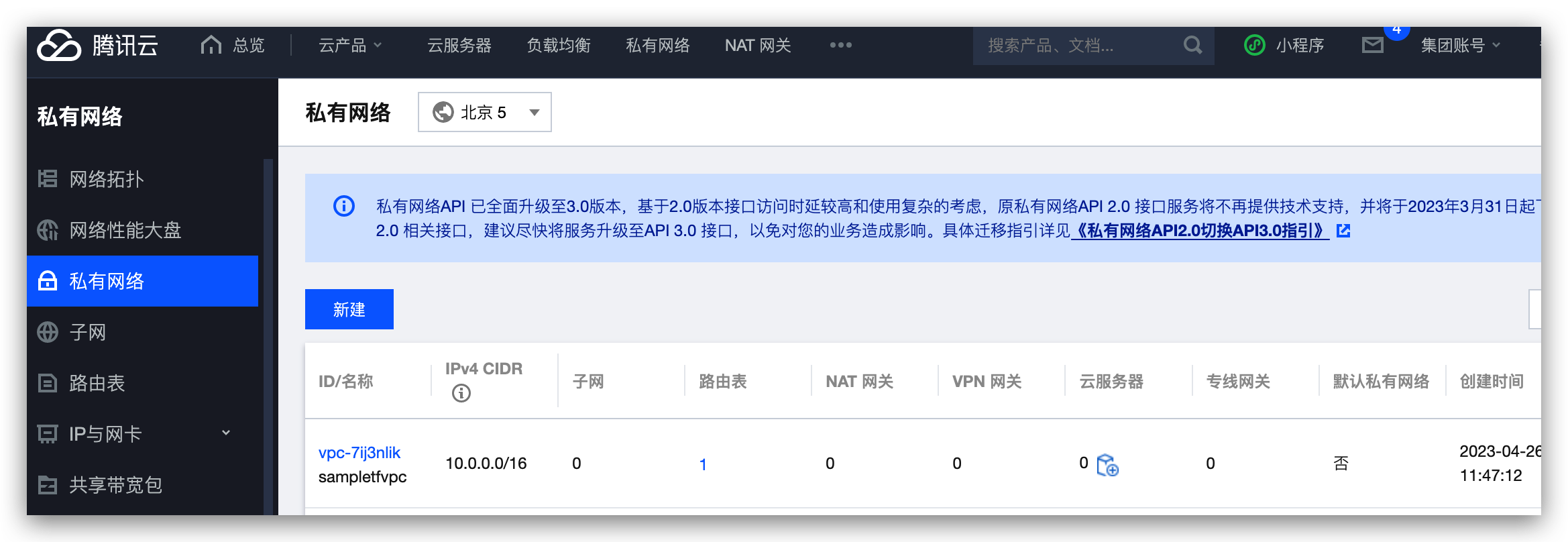Image resolution: width=1568 pixels, height=542 pixels.
Task: Click the Tencent Cloud logo
Action: click(97, 46)
